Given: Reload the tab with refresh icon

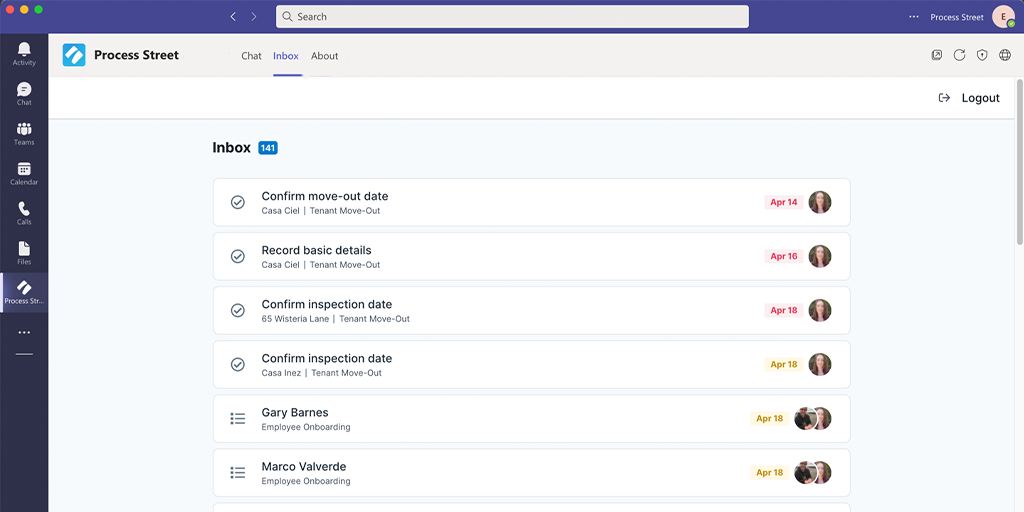Looking at the screenshot, I should pyautogui.click(x=959, y=56).
